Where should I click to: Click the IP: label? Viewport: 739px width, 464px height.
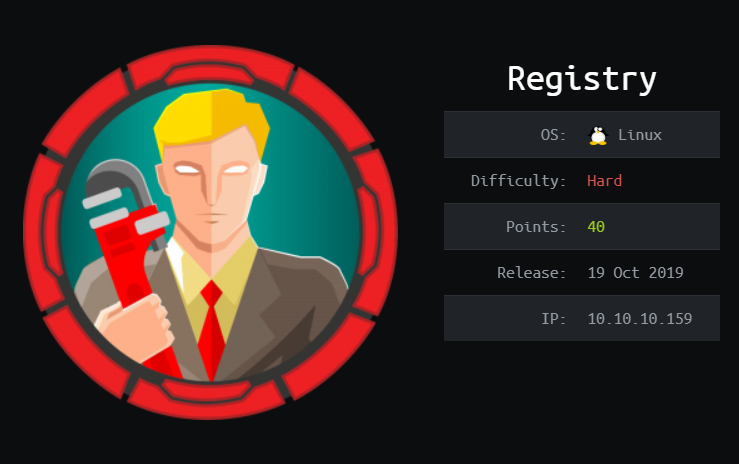click(553, 319)
